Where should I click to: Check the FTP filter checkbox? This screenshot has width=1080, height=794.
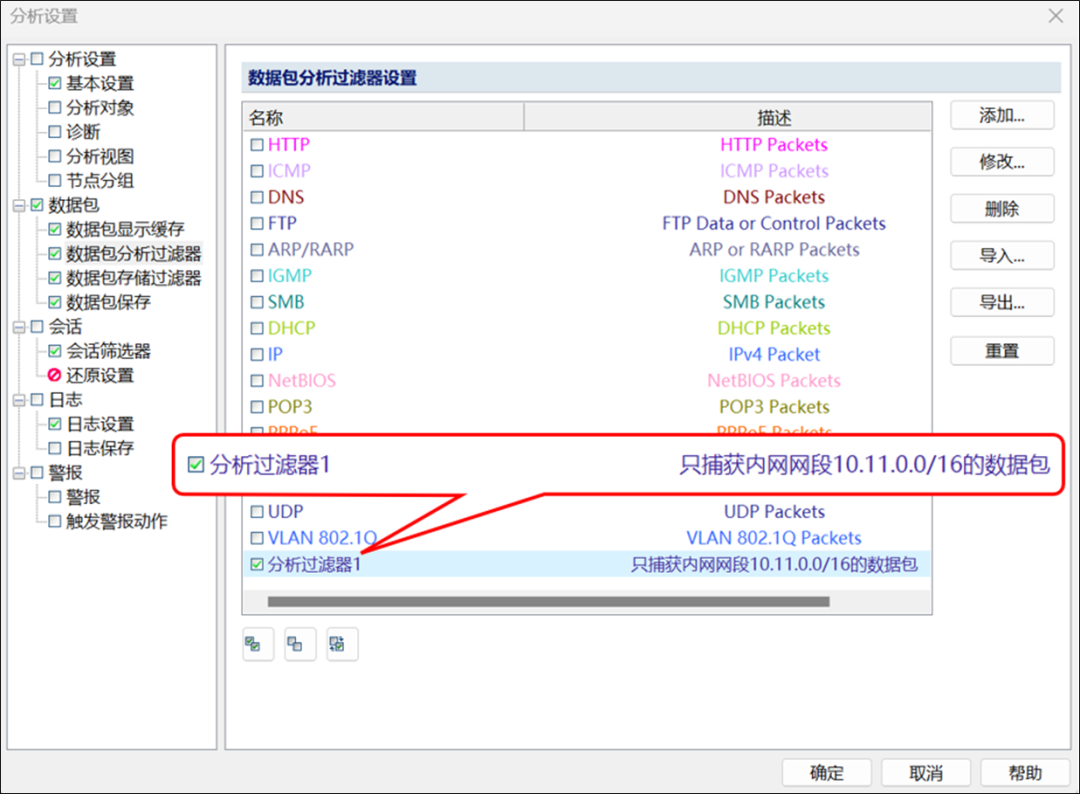(x=258, y=223)
